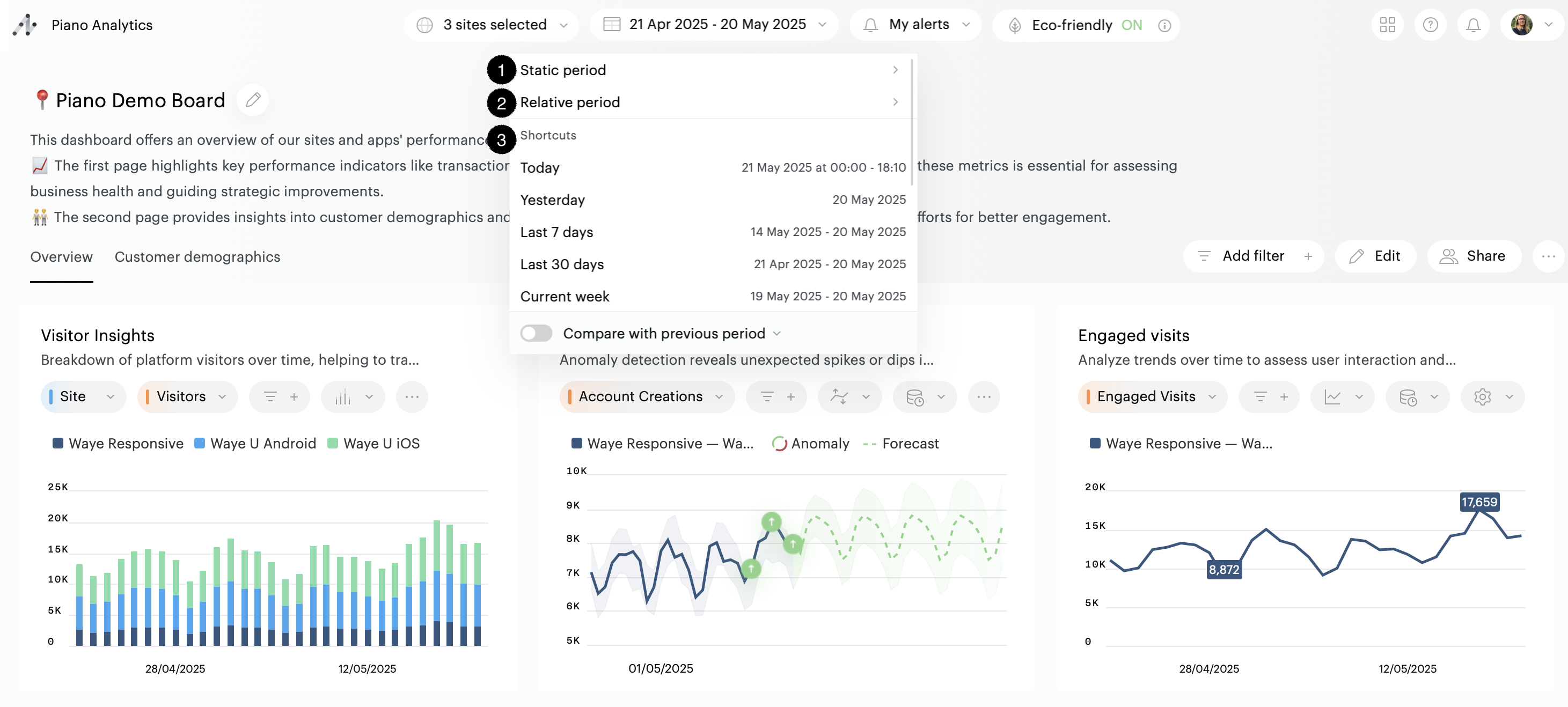Click the help question mark icon
This screenshot has width=1568, height=707.
click(x=1430, y=25)
